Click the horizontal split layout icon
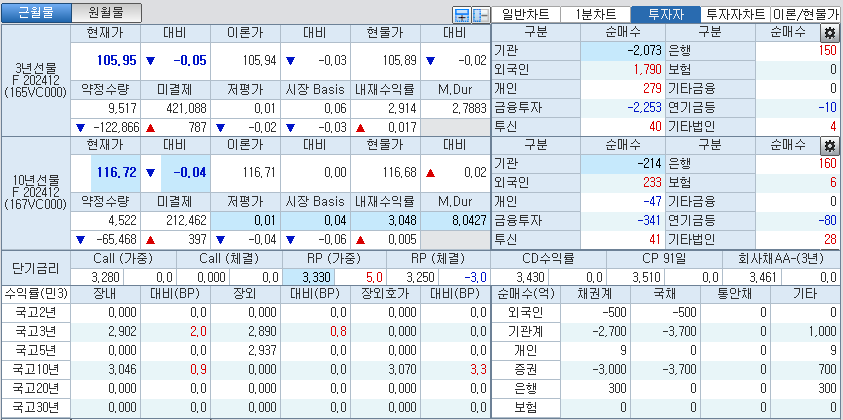This screenshot has height=420, width=843. (x=461, y=15)
